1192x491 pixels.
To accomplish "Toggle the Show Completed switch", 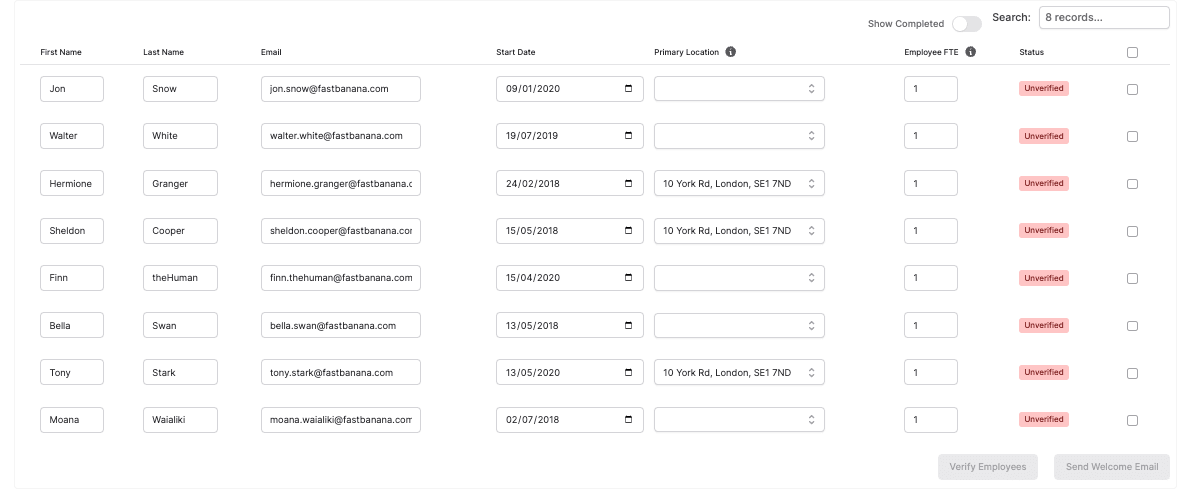I will (x=966, y=24).
